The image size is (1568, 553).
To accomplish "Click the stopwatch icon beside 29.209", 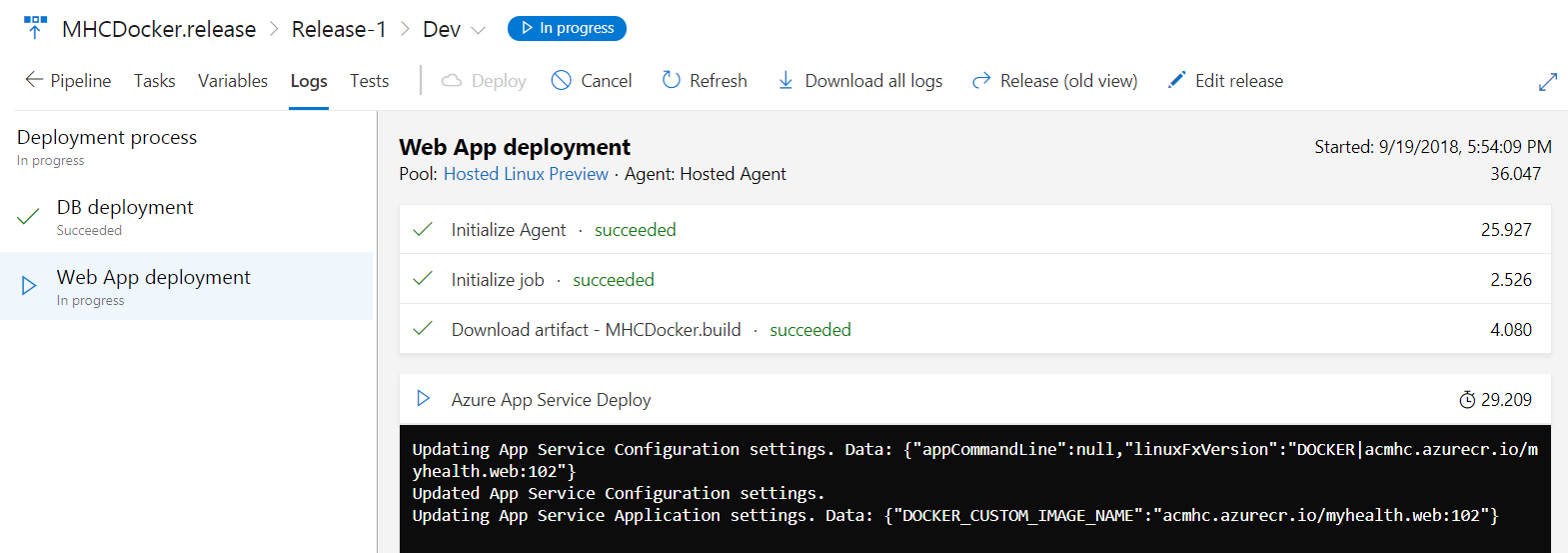I will point(1467,400).
